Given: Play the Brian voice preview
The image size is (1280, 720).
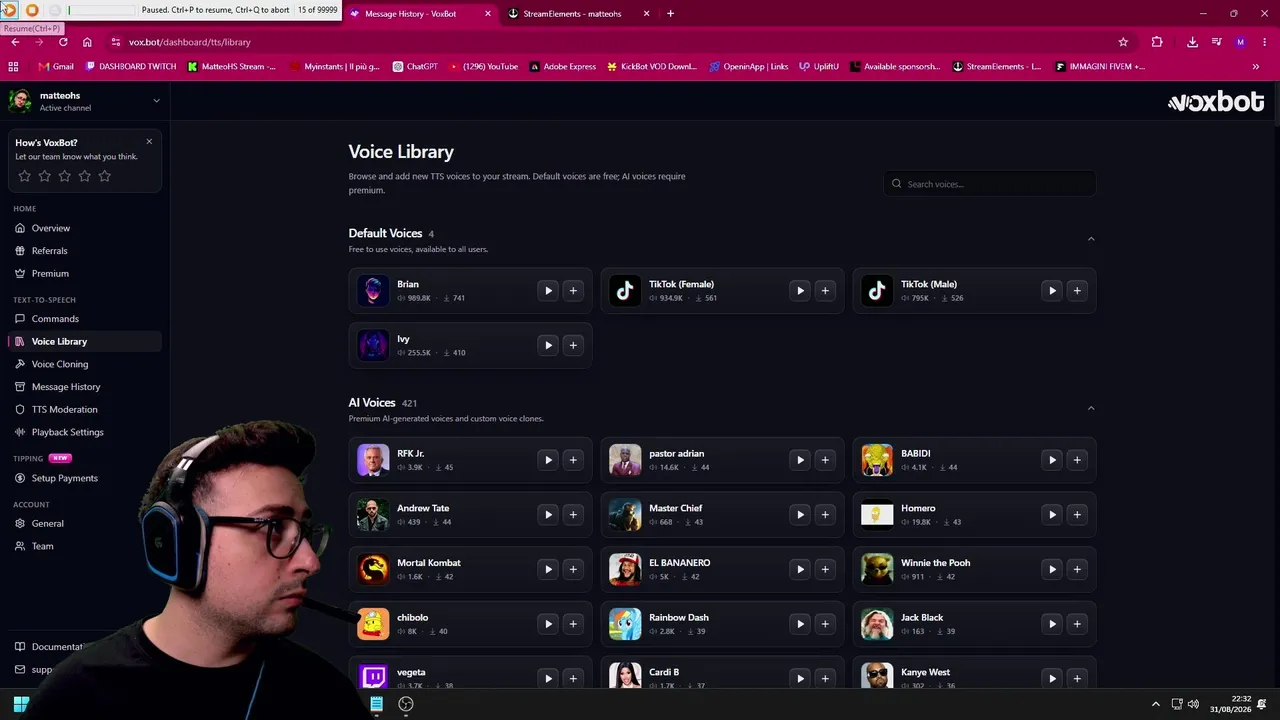Looking at the screenshot, I should (x=548, y=291).
